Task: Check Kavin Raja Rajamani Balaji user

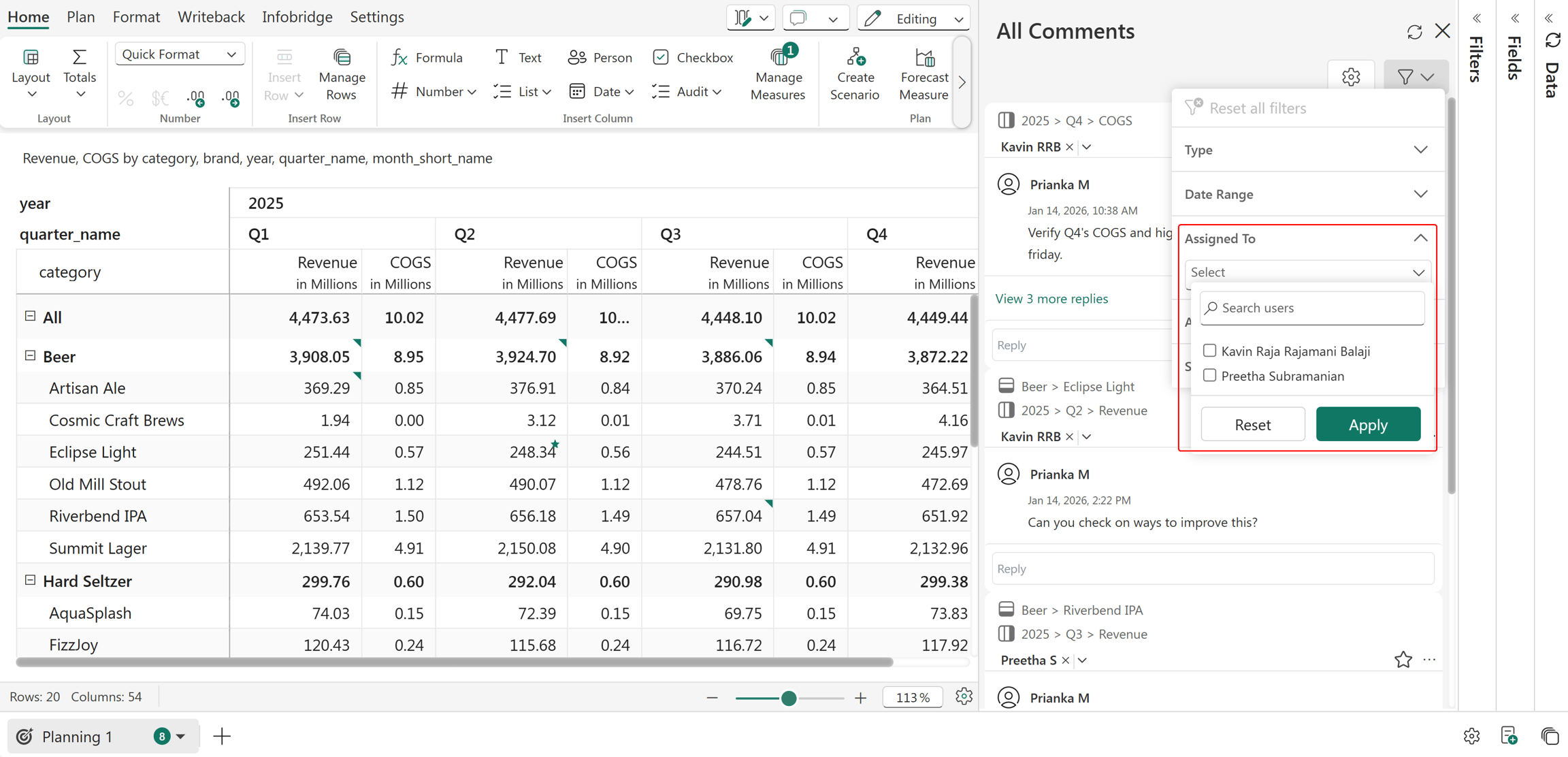Action: [1209, 351]
